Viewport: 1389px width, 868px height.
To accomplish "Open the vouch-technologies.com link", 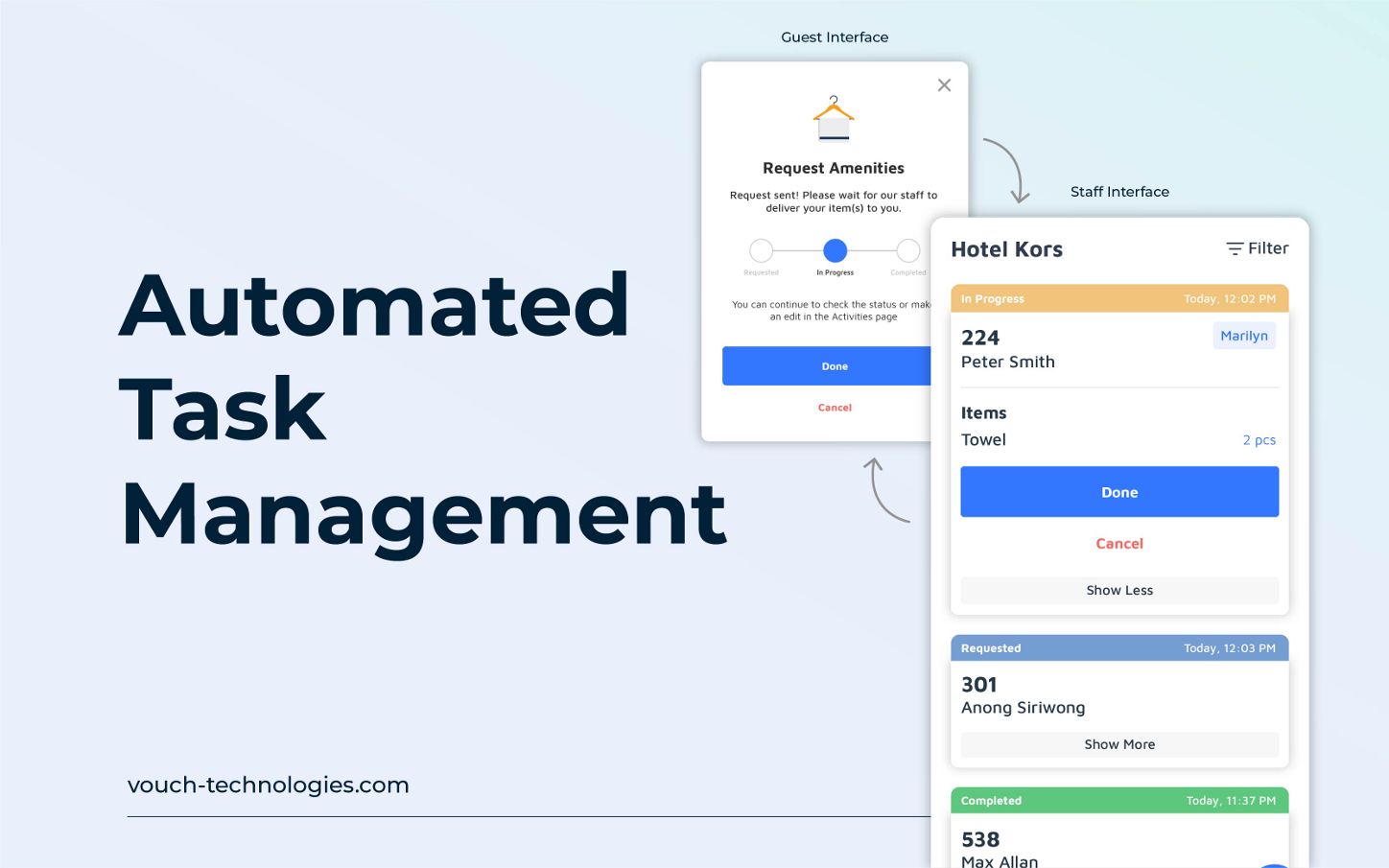I will 269,785.
